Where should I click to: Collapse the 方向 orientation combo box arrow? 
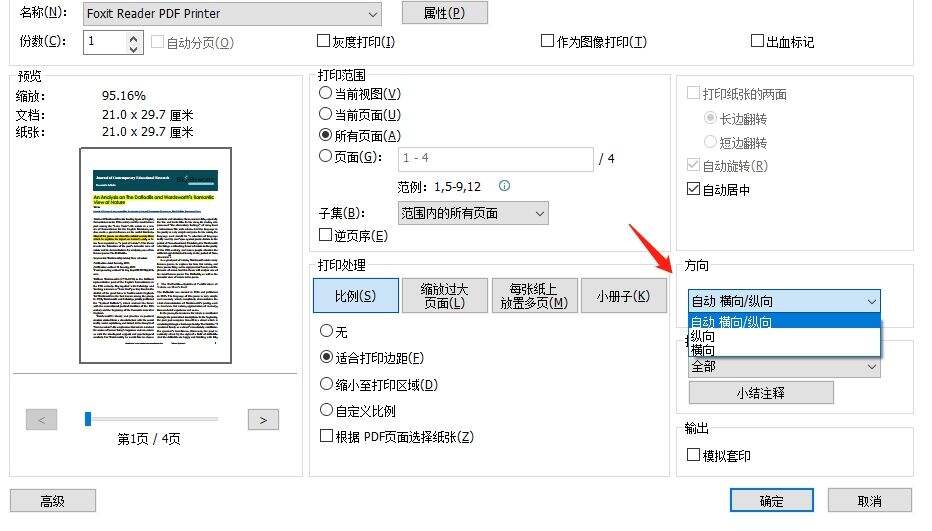point(871,301)
